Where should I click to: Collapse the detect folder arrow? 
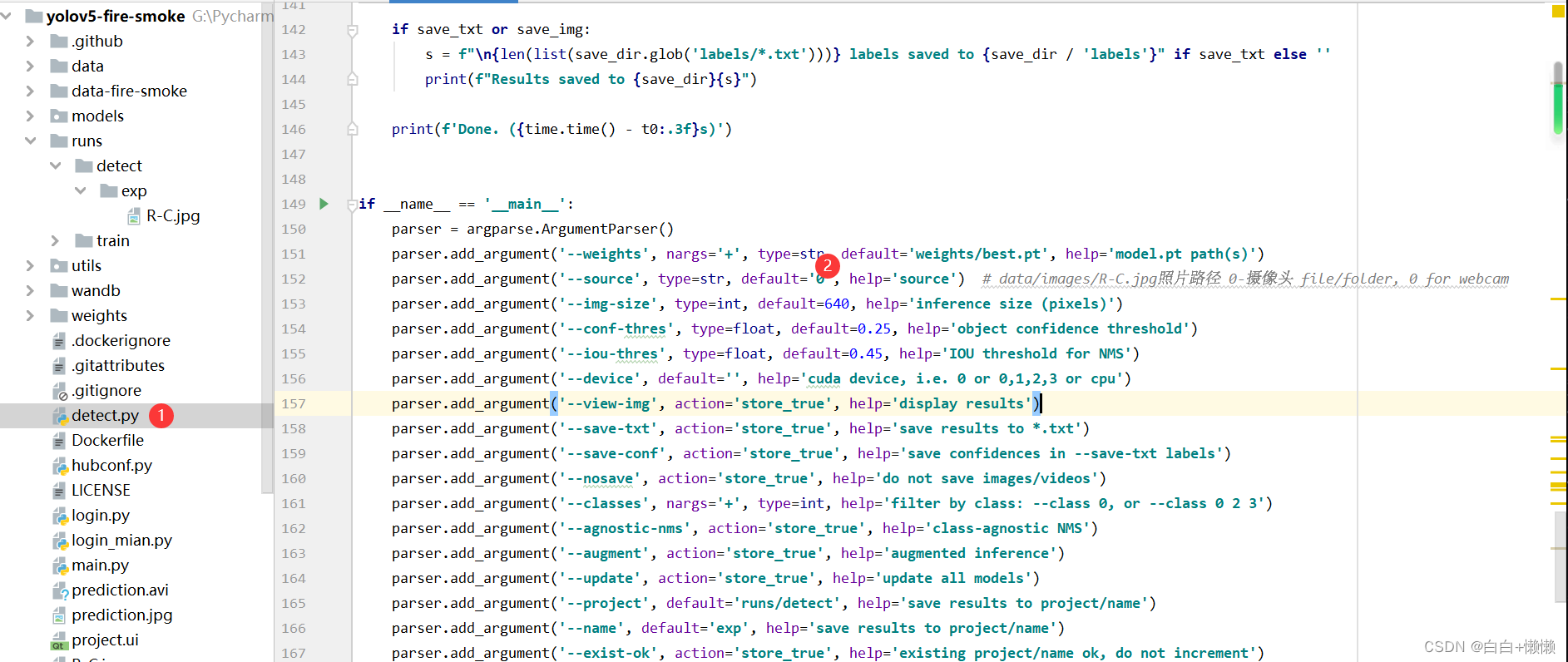(56, 165)
